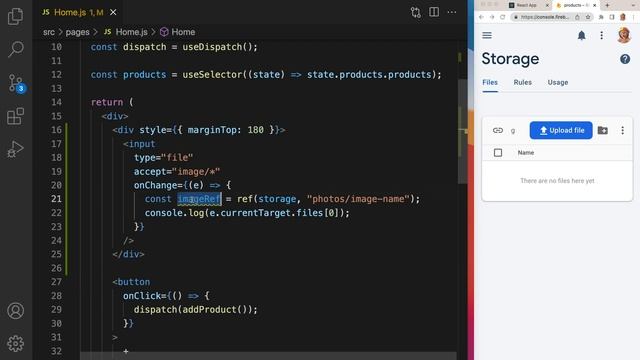Click accept="image/*" attribute on line 19
Screen dimensions: 640x360
click(x=177, y=171)
